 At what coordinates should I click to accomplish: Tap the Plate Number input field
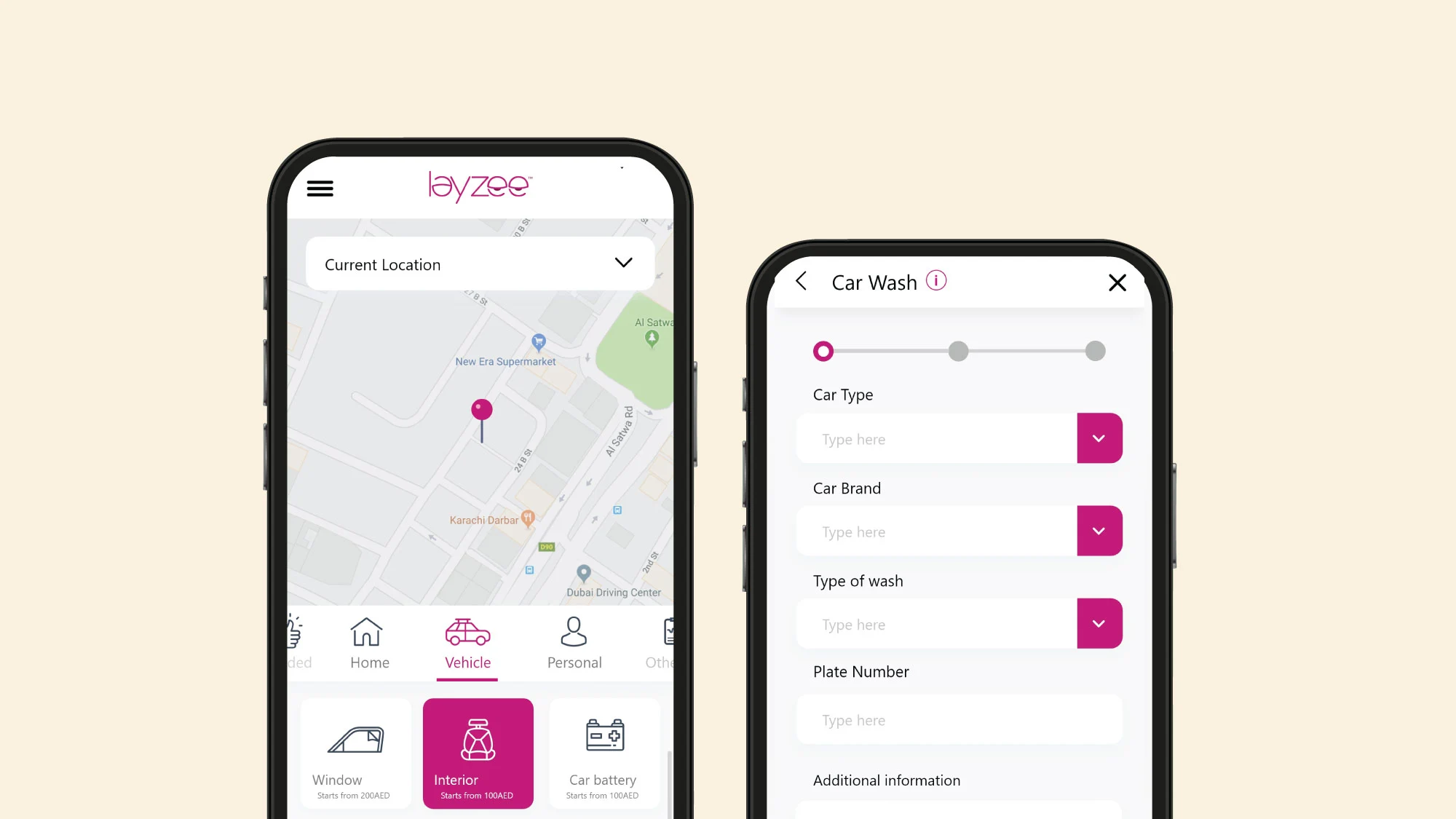tap(960, 720)
